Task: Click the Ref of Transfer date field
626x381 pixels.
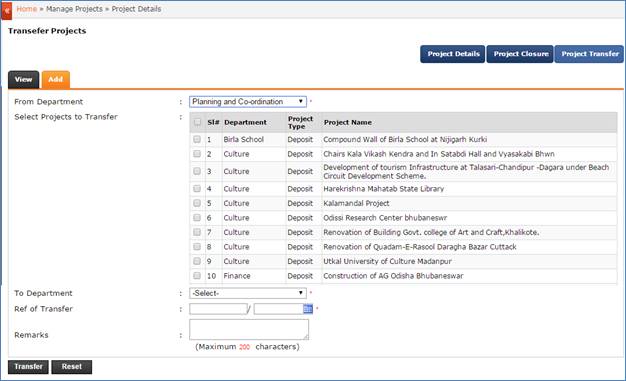Action: click(x=279, y=309)
